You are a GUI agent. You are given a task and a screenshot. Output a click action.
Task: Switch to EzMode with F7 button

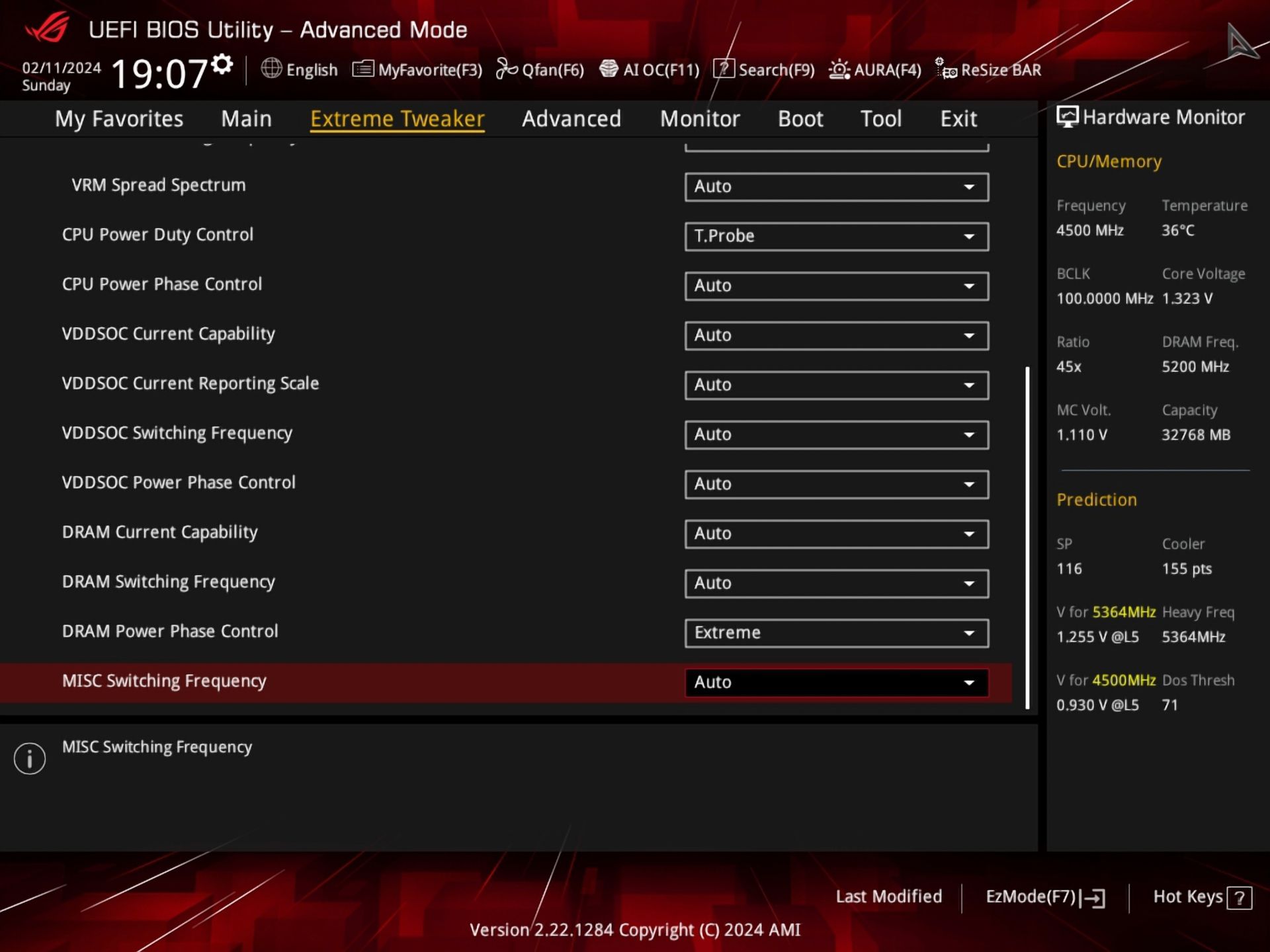pos(1044,897)
